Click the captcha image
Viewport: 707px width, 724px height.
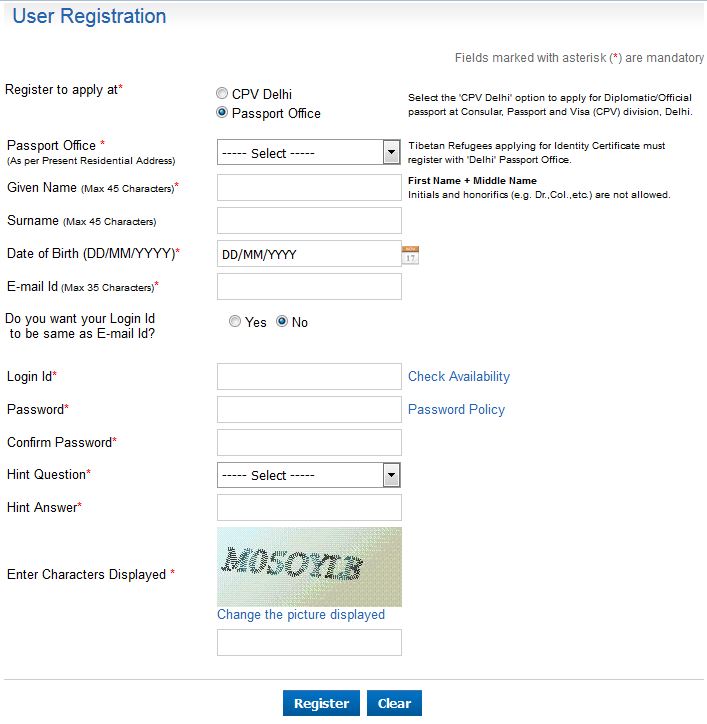tap(309, 567)
